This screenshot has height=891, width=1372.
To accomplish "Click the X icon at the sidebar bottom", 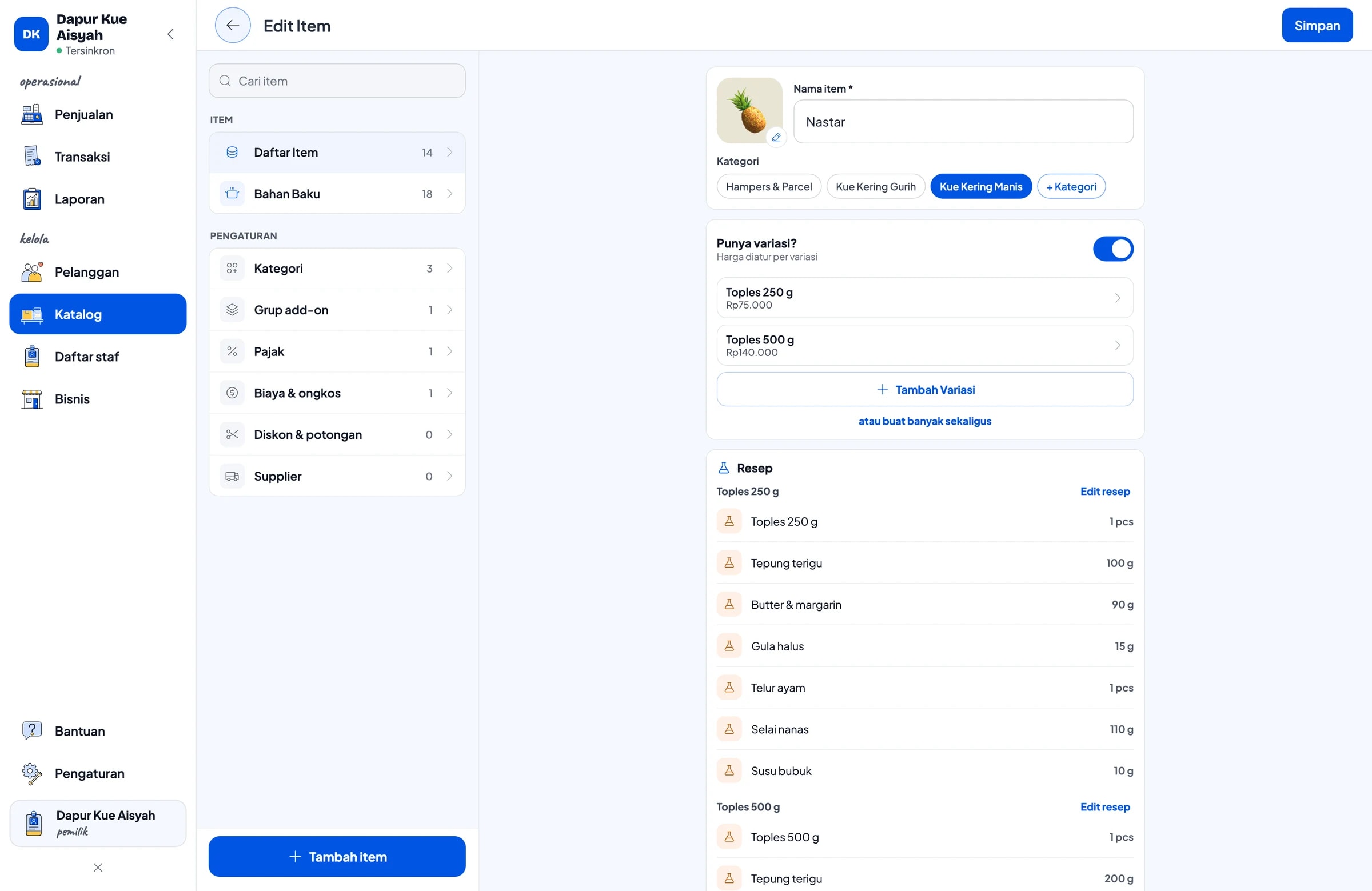I will pyautogui.click(x=98, y=868).
